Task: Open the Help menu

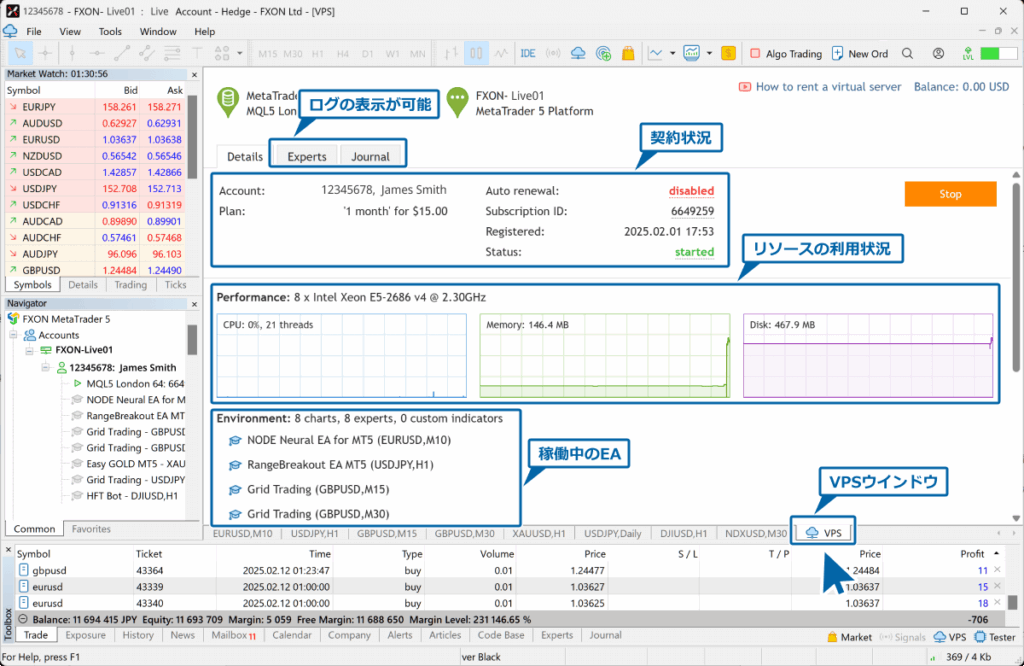Action: (x=204, y=31)
